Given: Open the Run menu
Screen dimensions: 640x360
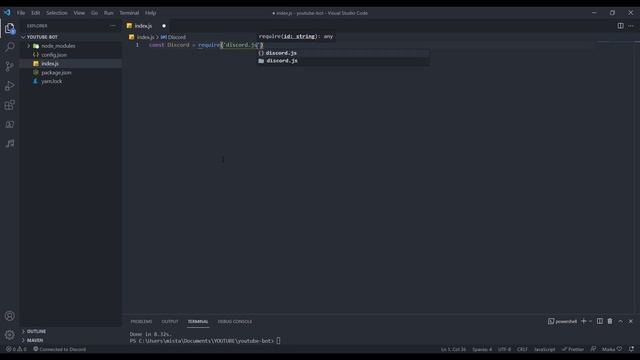Looking at the screenshot, I should (x=109, y=13).
